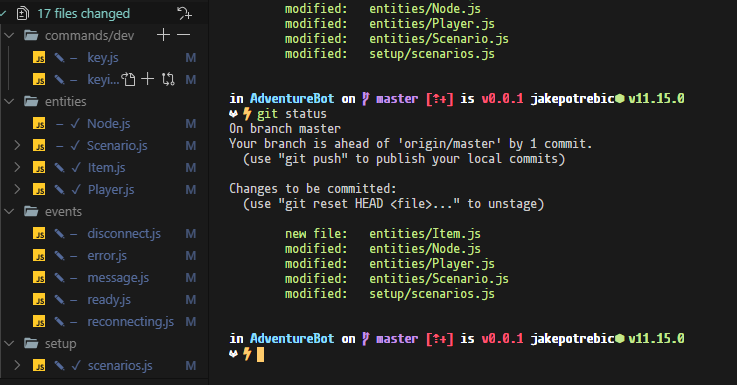
Task: Click the 'git reset HEAD <file>...' hint line
Action: [x=393, y=204]
